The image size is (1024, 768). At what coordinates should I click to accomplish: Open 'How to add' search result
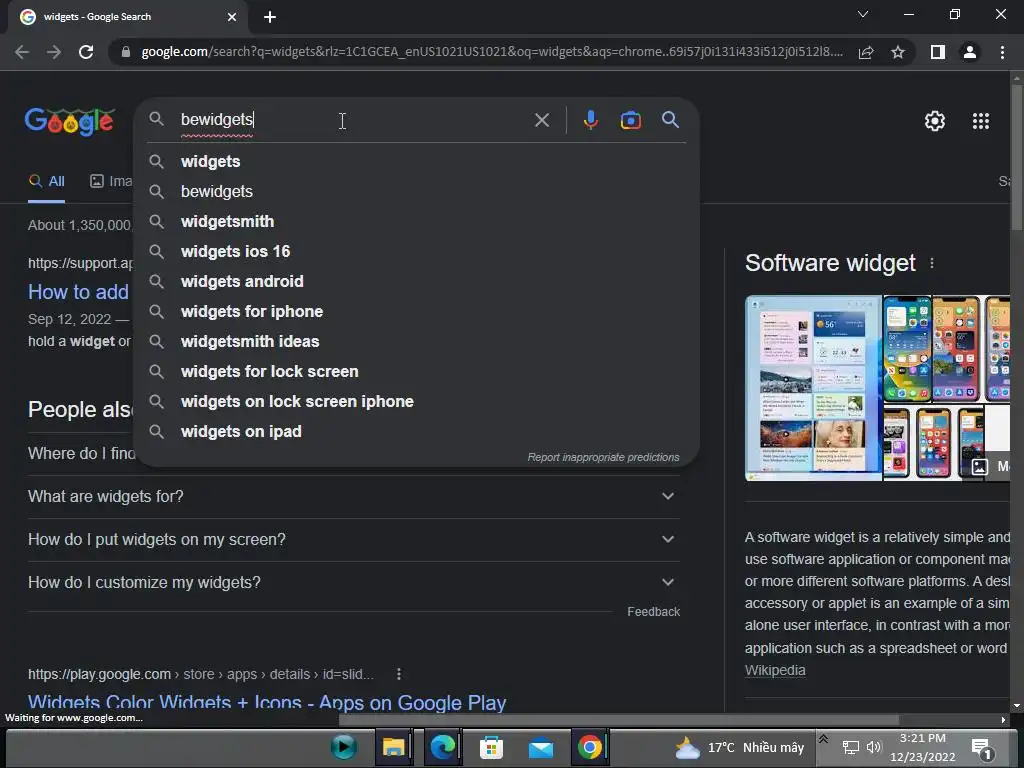point(78,292)
